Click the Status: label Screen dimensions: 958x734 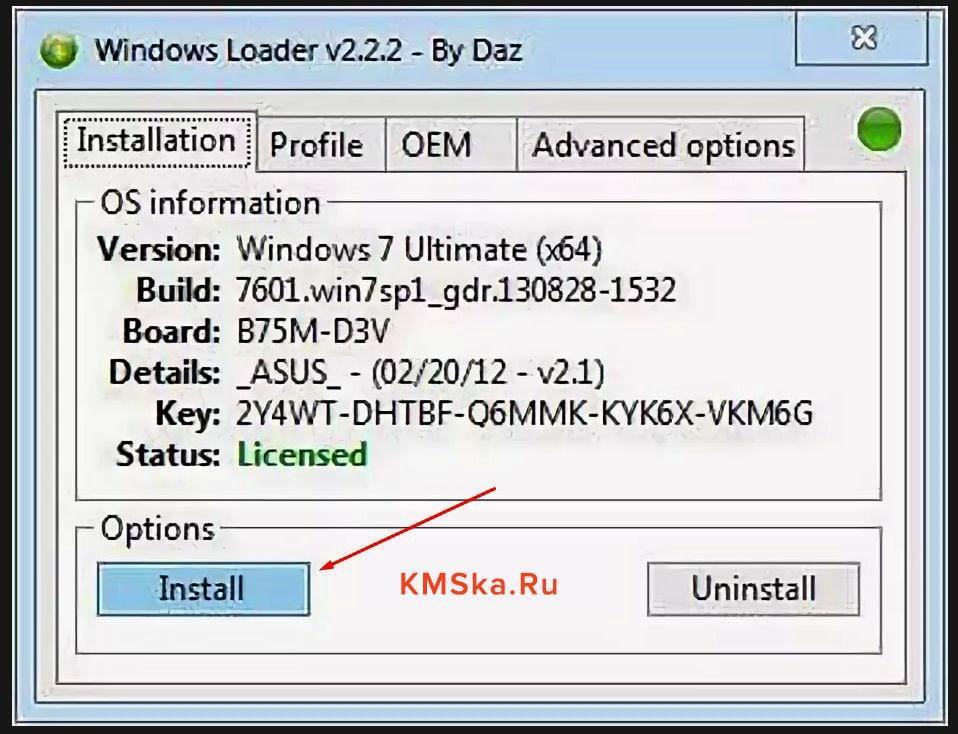pos(168,454)
